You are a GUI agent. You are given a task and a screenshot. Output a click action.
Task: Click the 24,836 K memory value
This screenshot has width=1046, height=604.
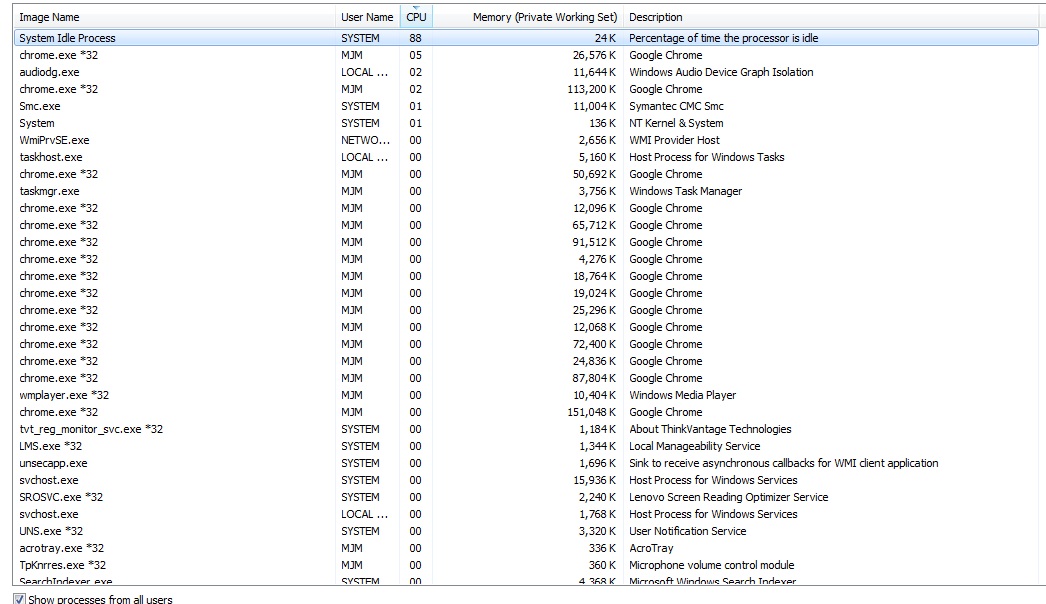(594, 361)
